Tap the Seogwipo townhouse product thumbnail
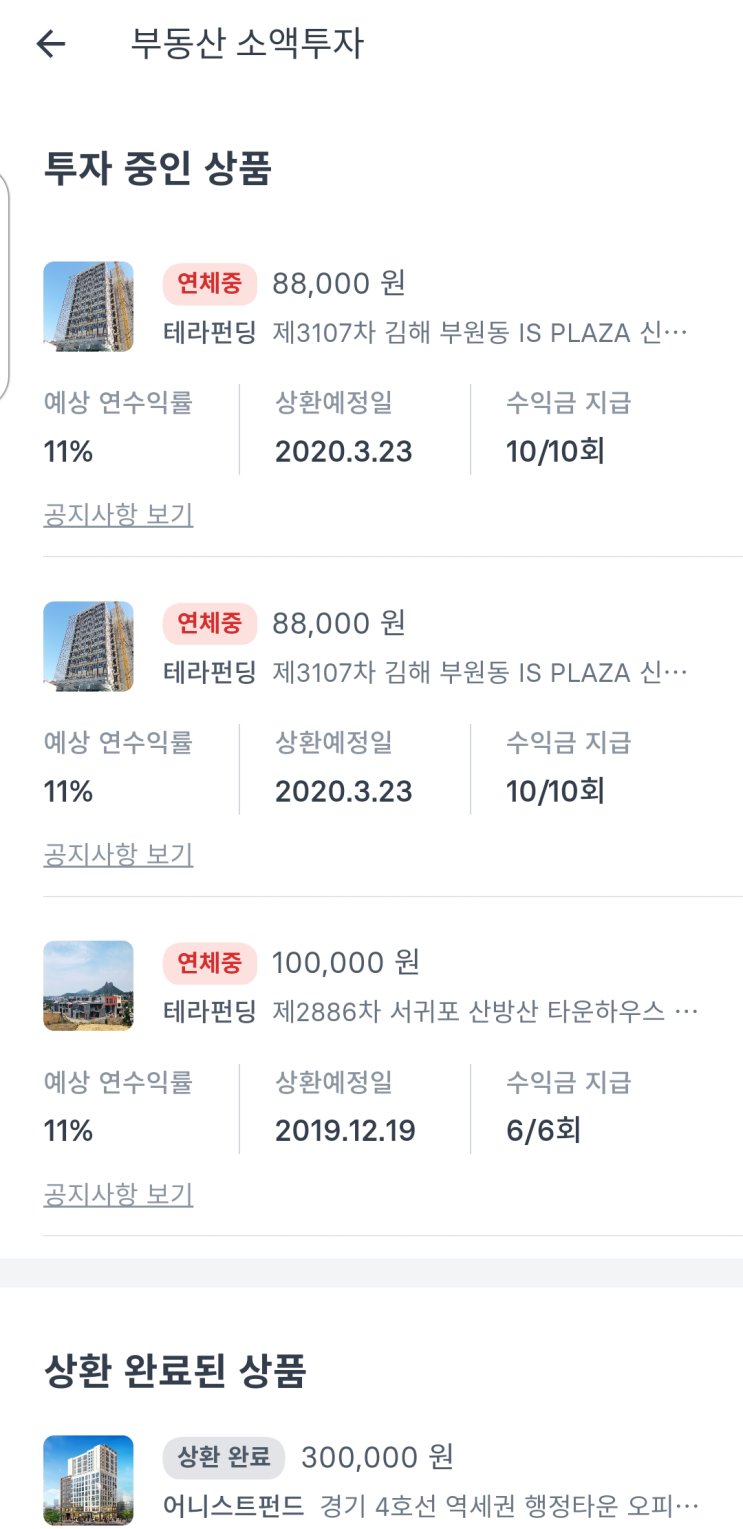Viewport: 743px width, 1529px height. 88,985
